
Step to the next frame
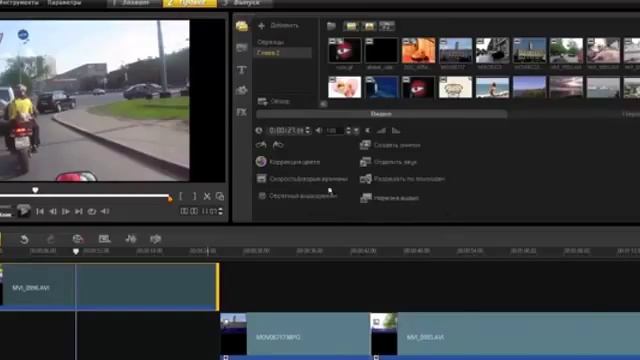(66, 211)
